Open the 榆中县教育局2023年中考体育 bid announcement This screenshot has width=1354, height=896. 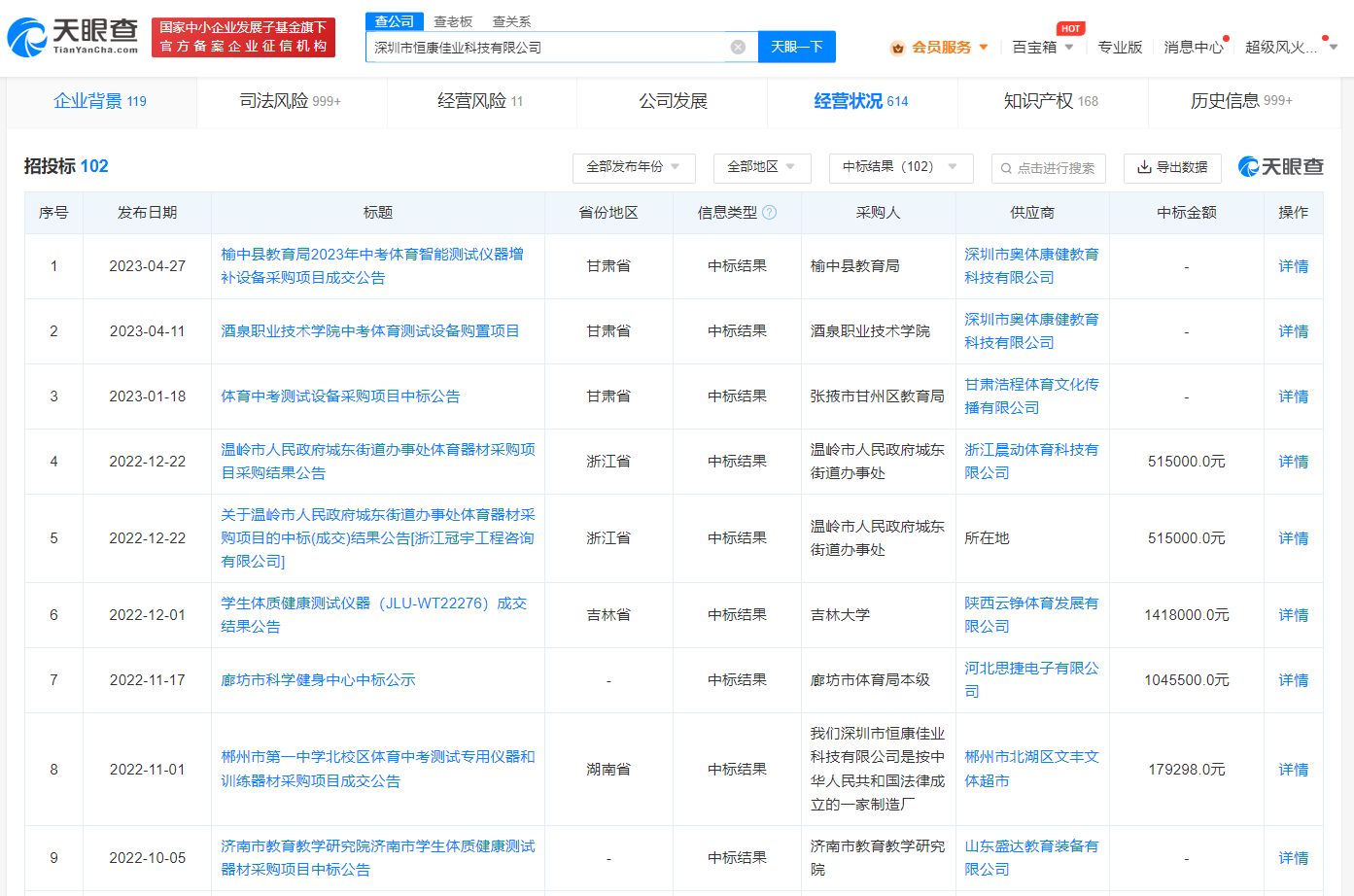pos(372,265)
